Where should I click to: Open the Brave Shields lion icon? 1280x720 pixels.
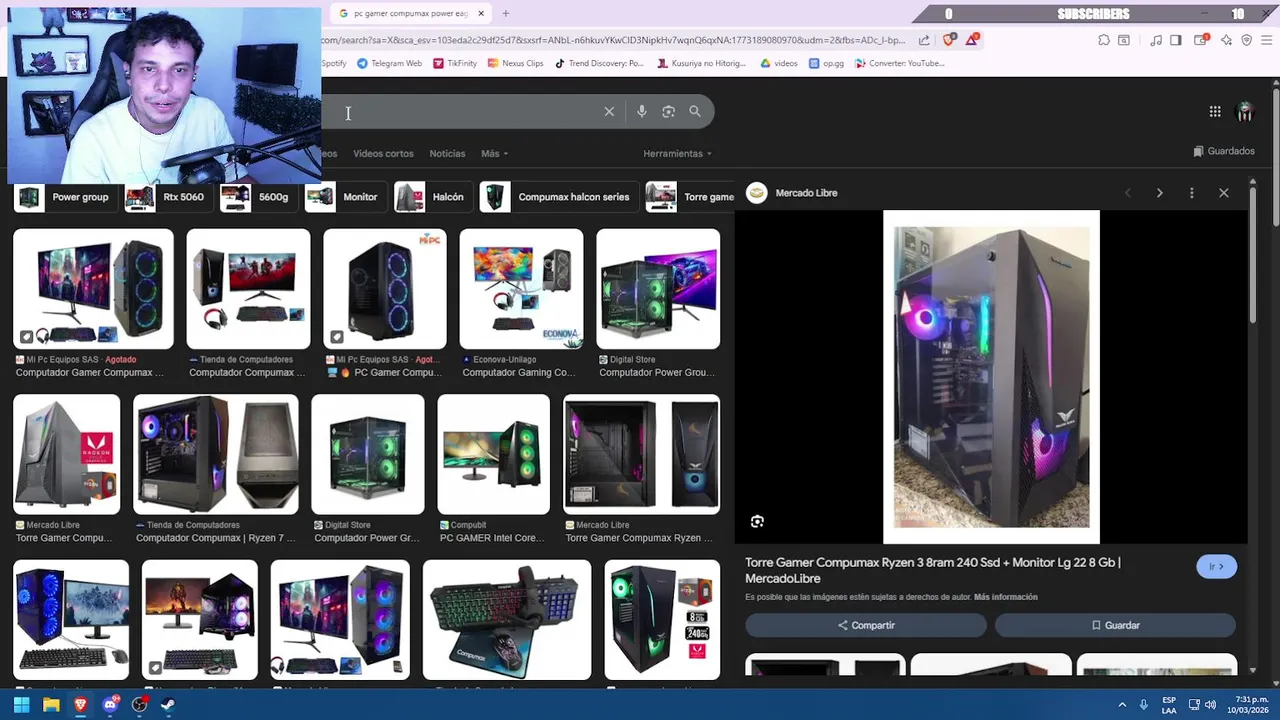949,40
